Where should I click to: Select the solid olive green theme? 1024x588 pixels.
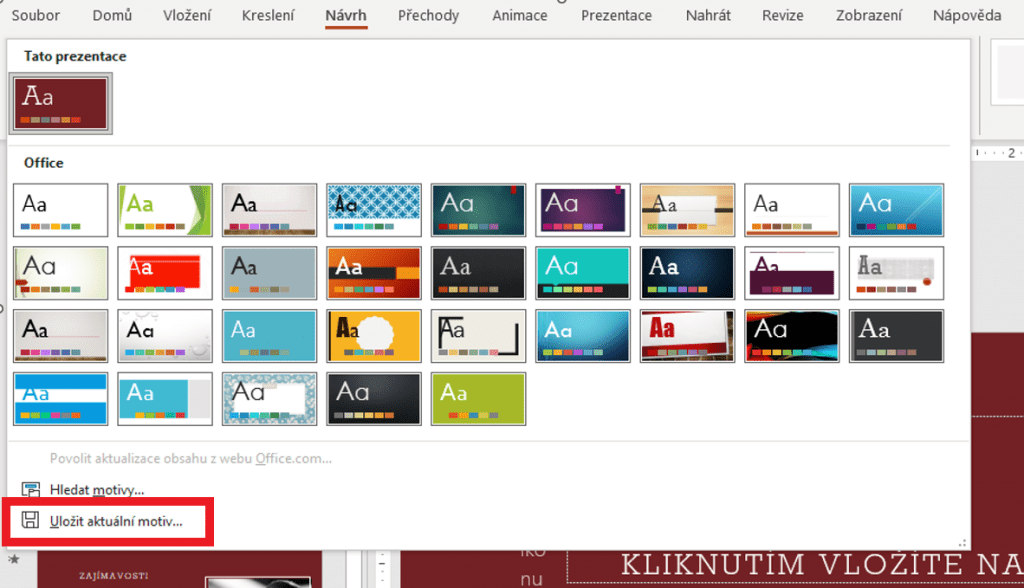point(478,399)
